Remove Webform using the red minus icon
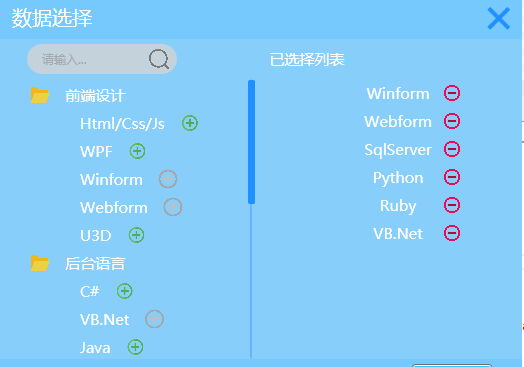 tap(452, 121)
